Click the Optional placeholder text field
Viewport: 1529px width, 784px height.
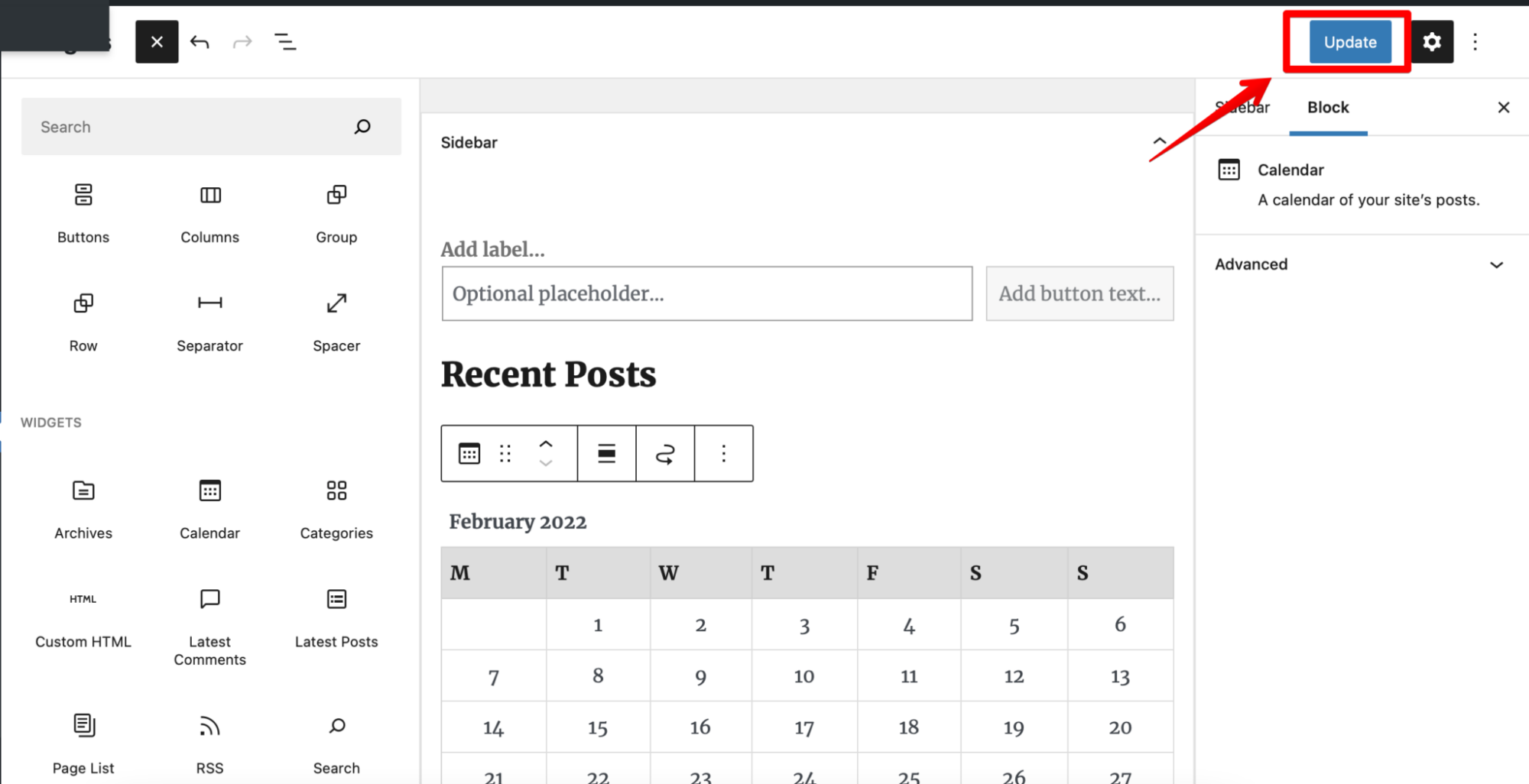(706, 293)
